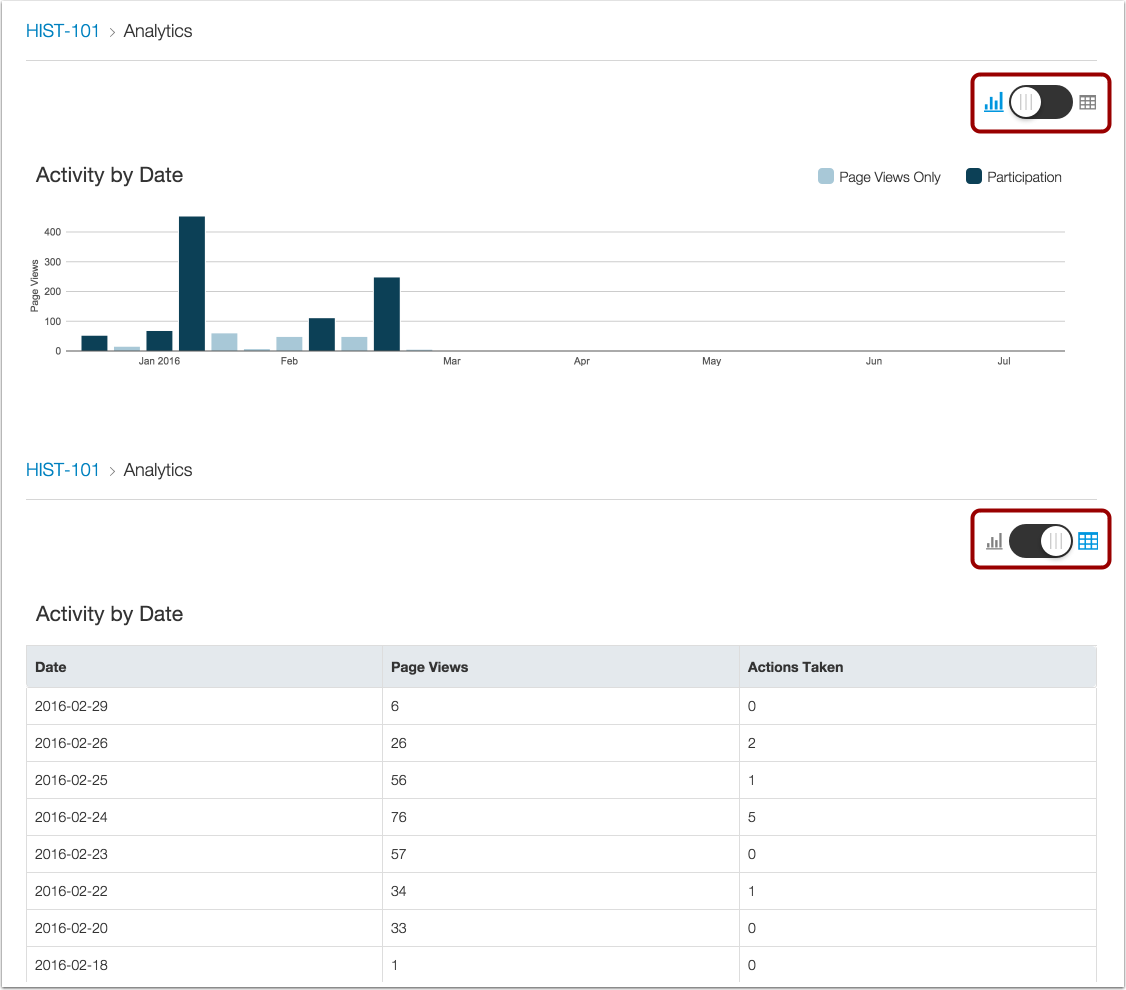The height and width of the screenshot is (990, 1126).
Task: Switch the bottom view toggle to chart
Action: pos(1040,540)
